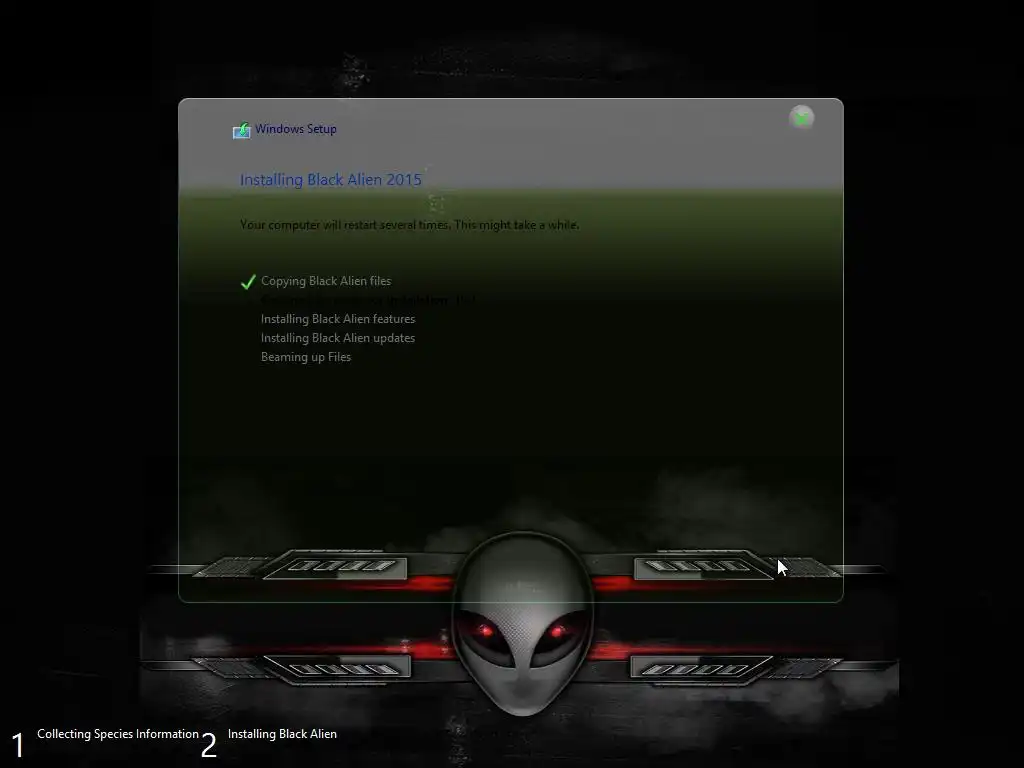Click the green checkmark beside Copying files
The width and height of the screenshot is (1024, 768).
coord(248,282)
